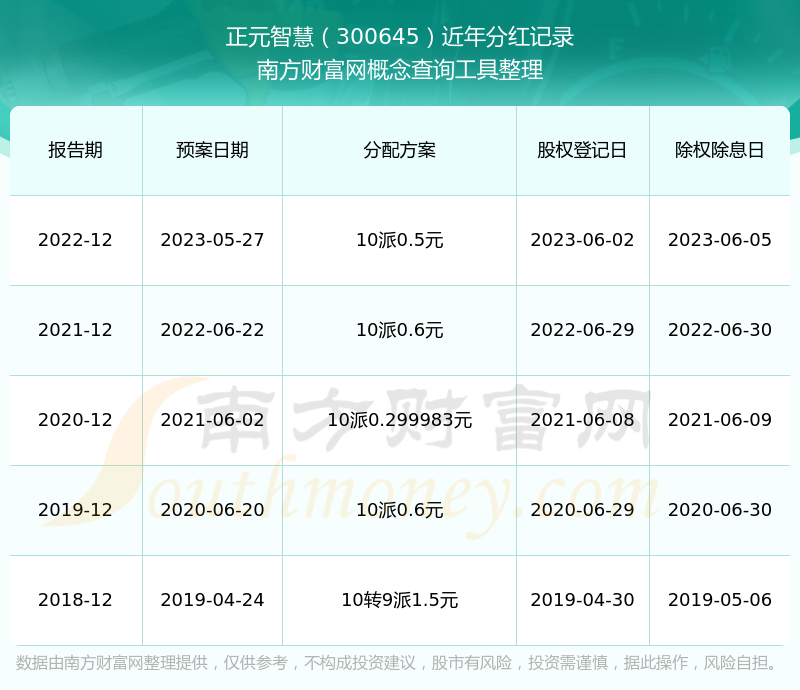Click record date 2023-06-02
The image size is (800, 690).
[582, 240]
